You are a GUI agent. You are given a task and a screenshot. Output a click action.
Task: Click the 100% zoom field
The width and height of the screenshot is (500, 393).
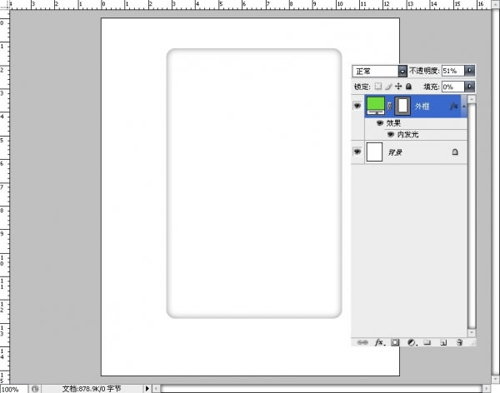click(14, 389)
